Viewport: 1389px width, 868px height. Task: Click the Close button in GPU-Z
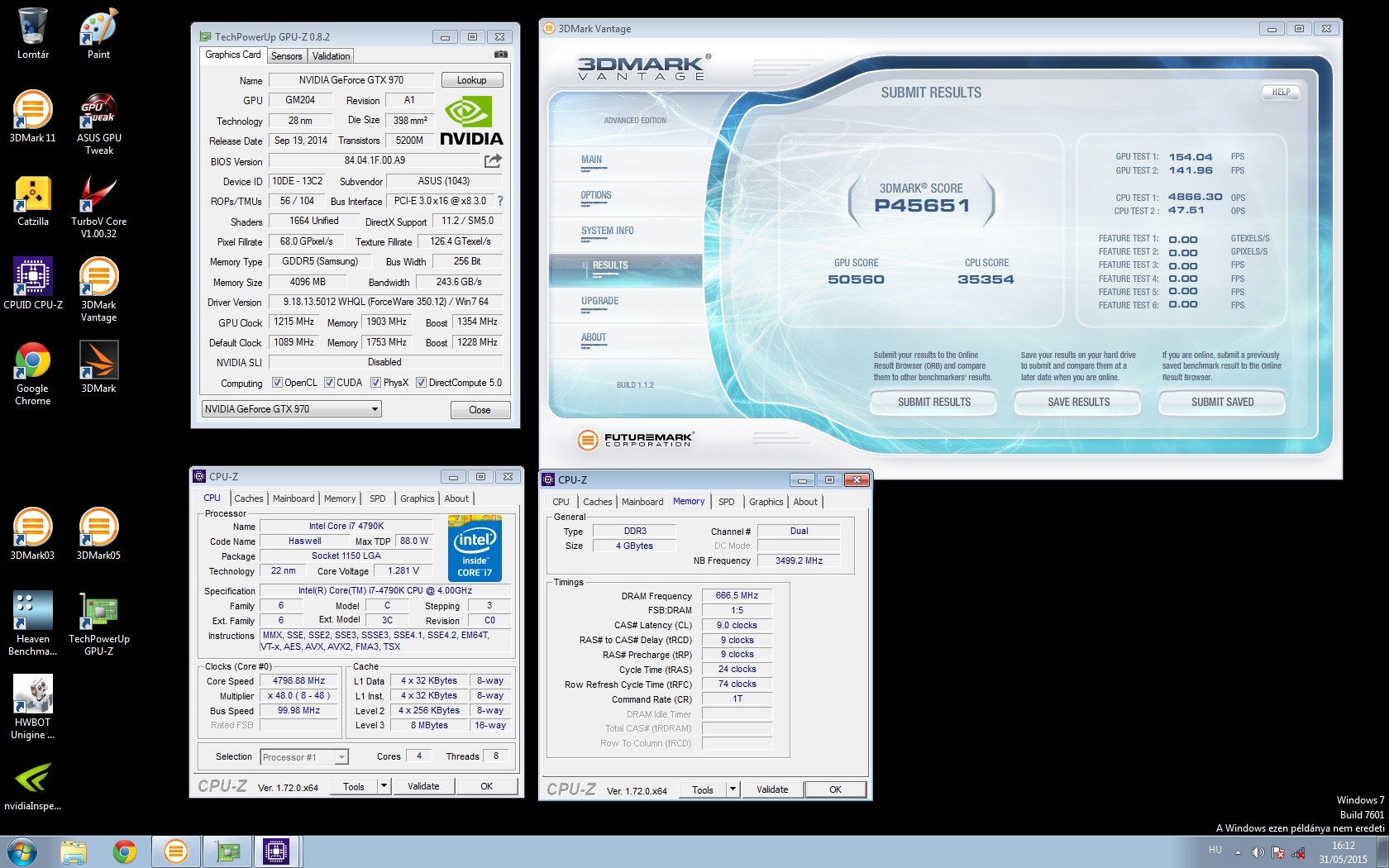(480, 410)
